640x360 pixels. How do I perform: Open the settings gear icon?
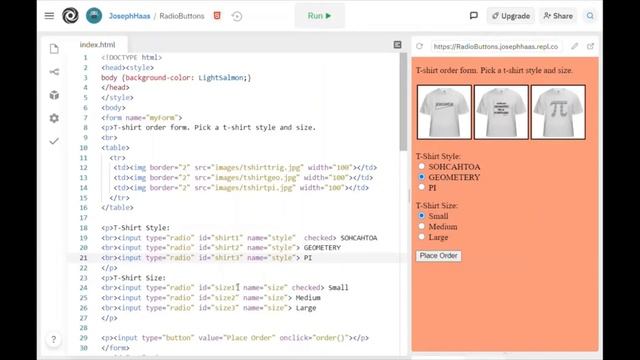pos(54,118)
